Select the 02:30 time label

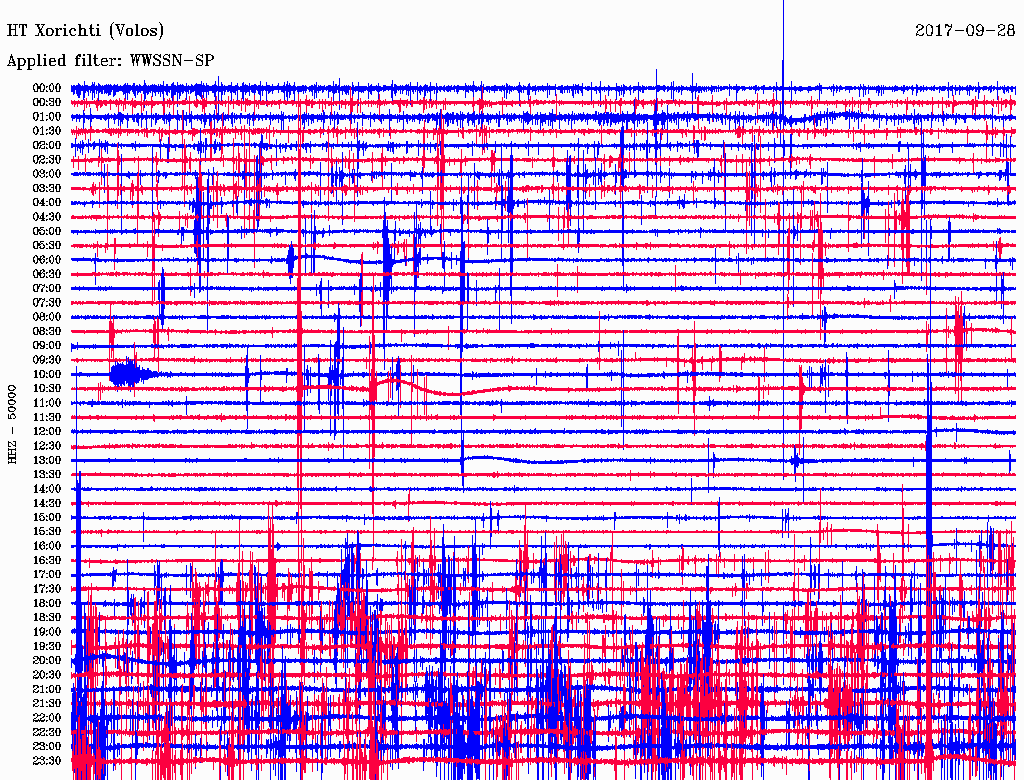[47, 160]
